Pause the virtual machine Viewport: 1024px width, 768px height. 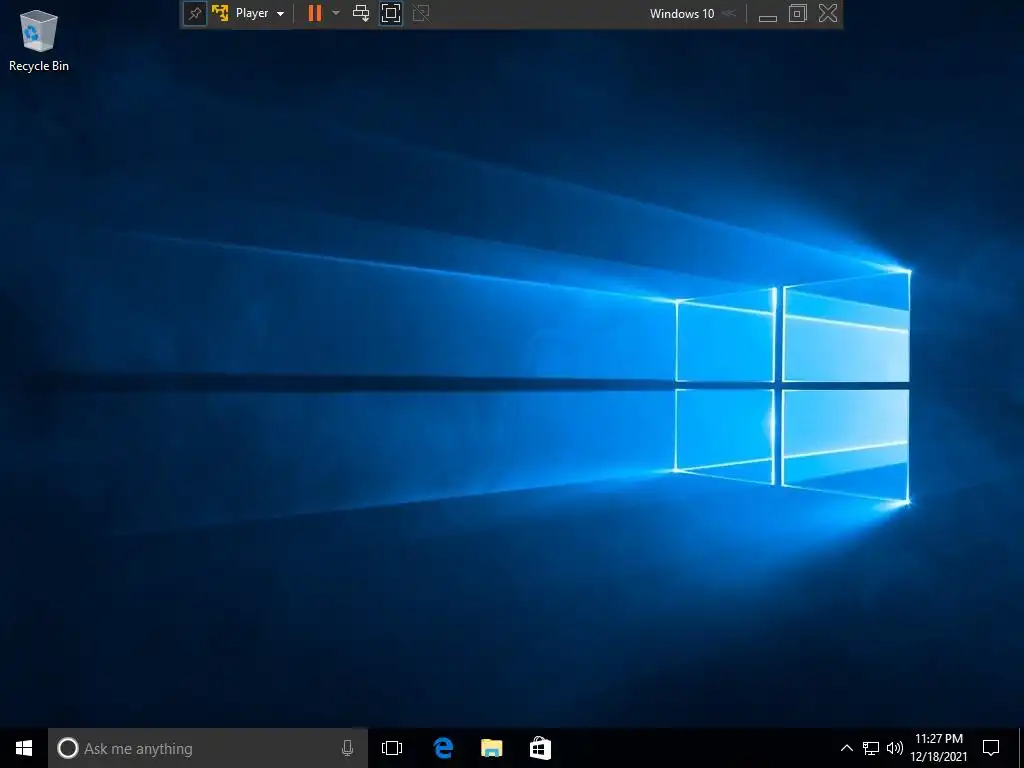tap(315, 13)
